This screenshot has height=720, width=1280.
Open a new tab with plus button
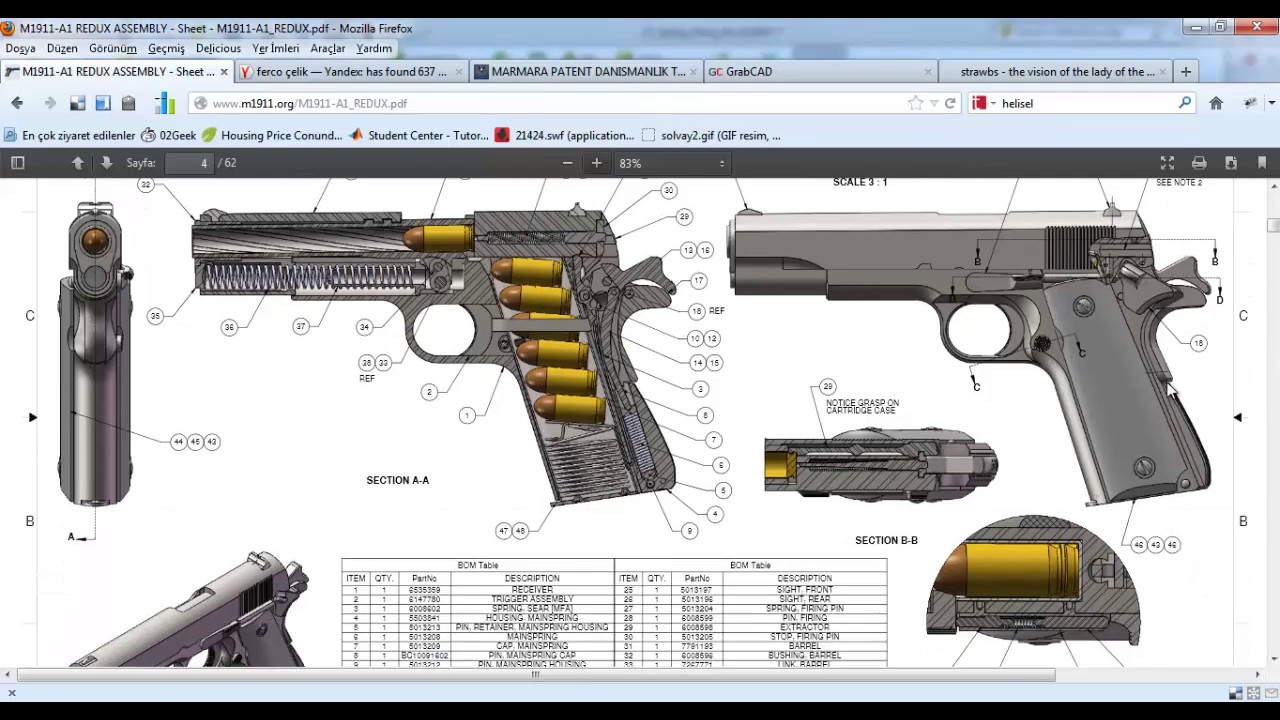point(1186,72)
